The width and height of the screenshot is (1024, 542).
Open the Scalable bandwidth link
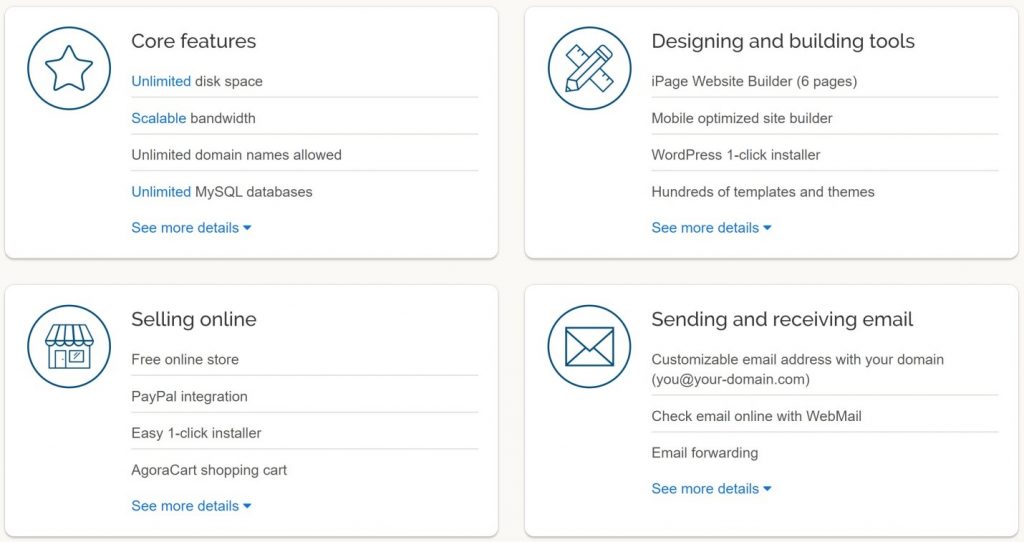click(159, 118)
